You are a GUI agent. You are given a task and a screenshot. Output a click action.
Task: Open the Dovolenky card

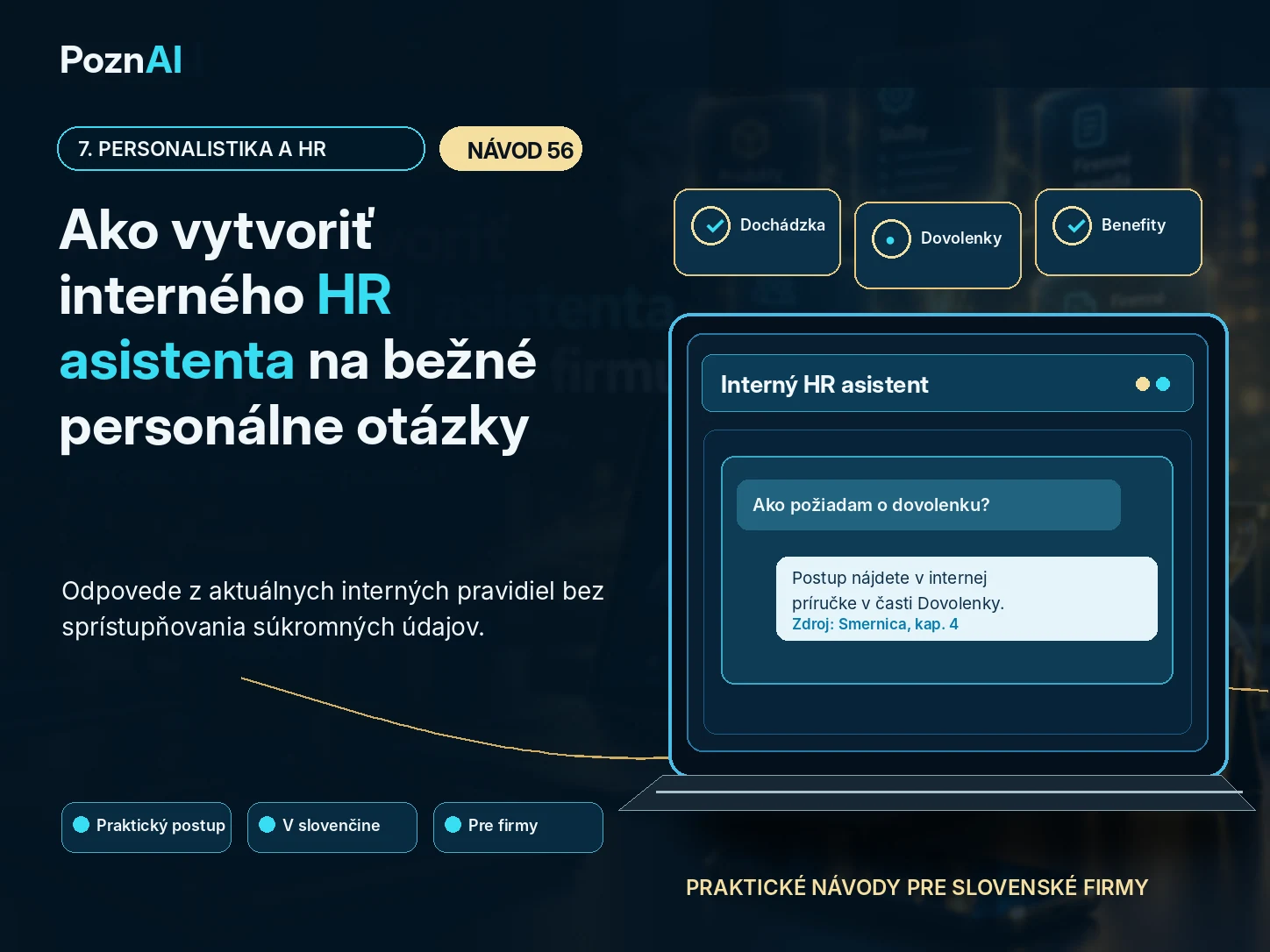938,245
